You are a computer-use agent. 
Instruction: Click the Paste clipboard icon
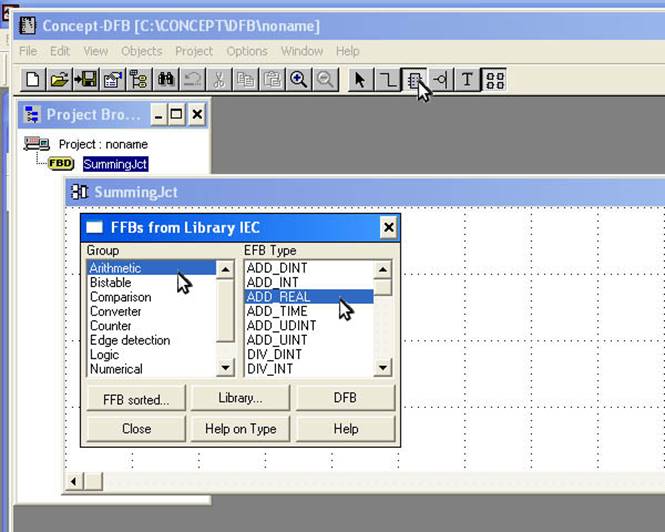pyautogui.click(x=272, y=79)
